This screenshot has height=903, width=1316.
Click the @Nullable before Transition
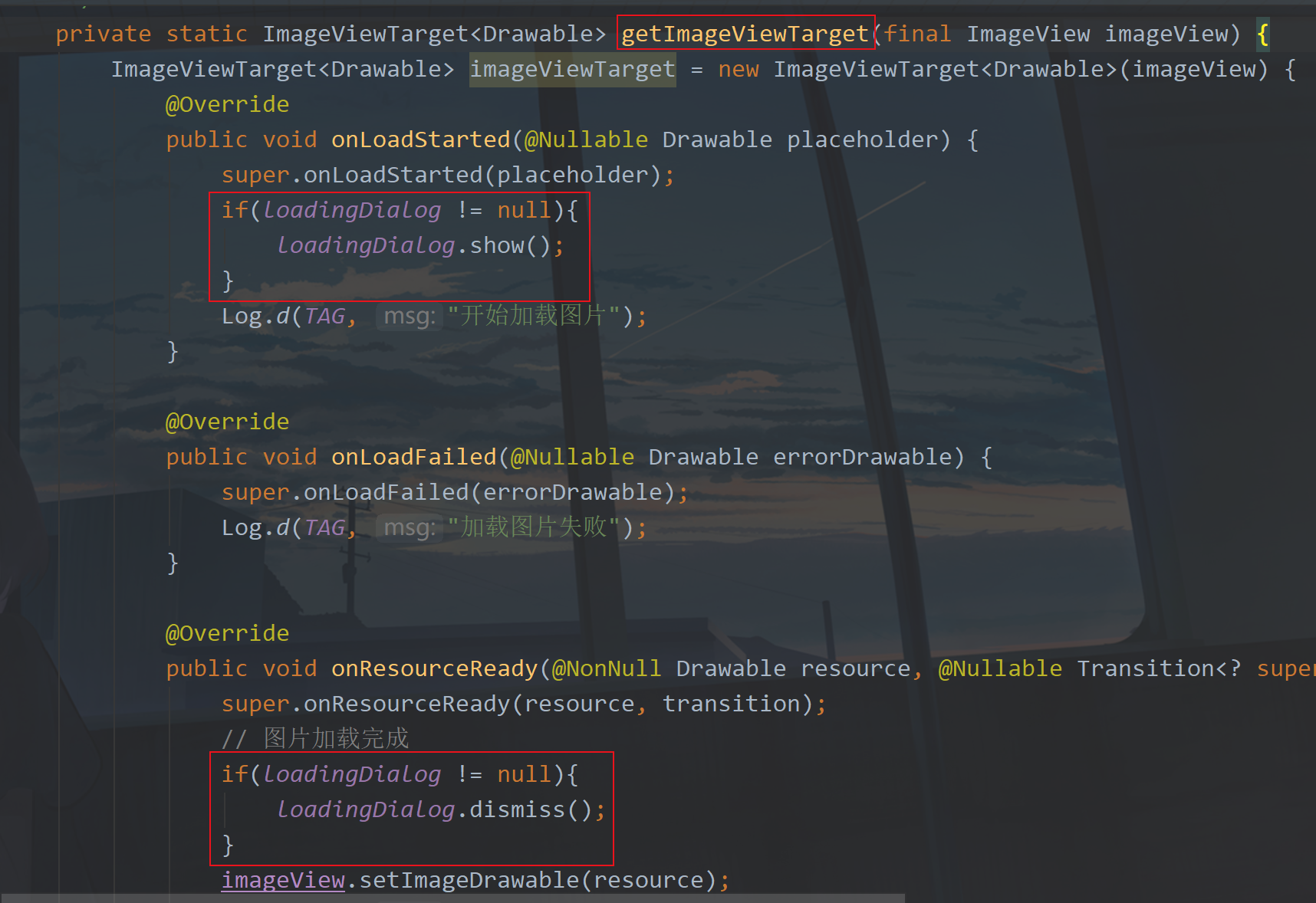[1000, 668]
